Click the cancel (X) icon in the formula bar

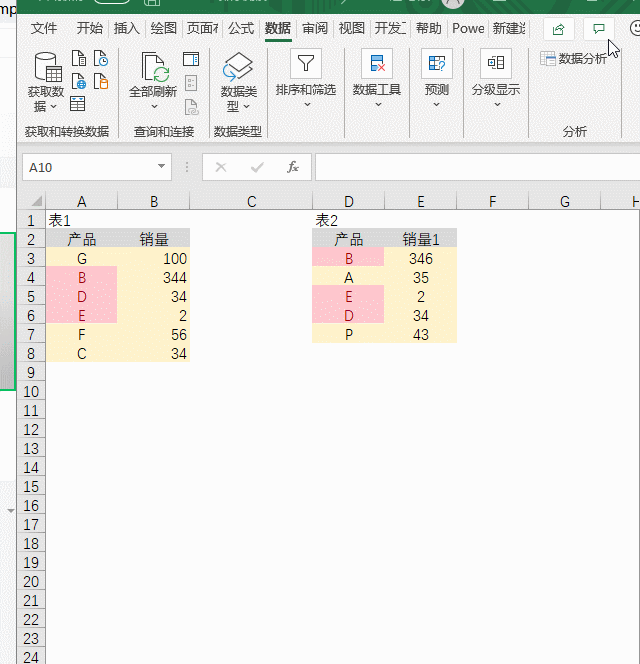coord(221,167)
